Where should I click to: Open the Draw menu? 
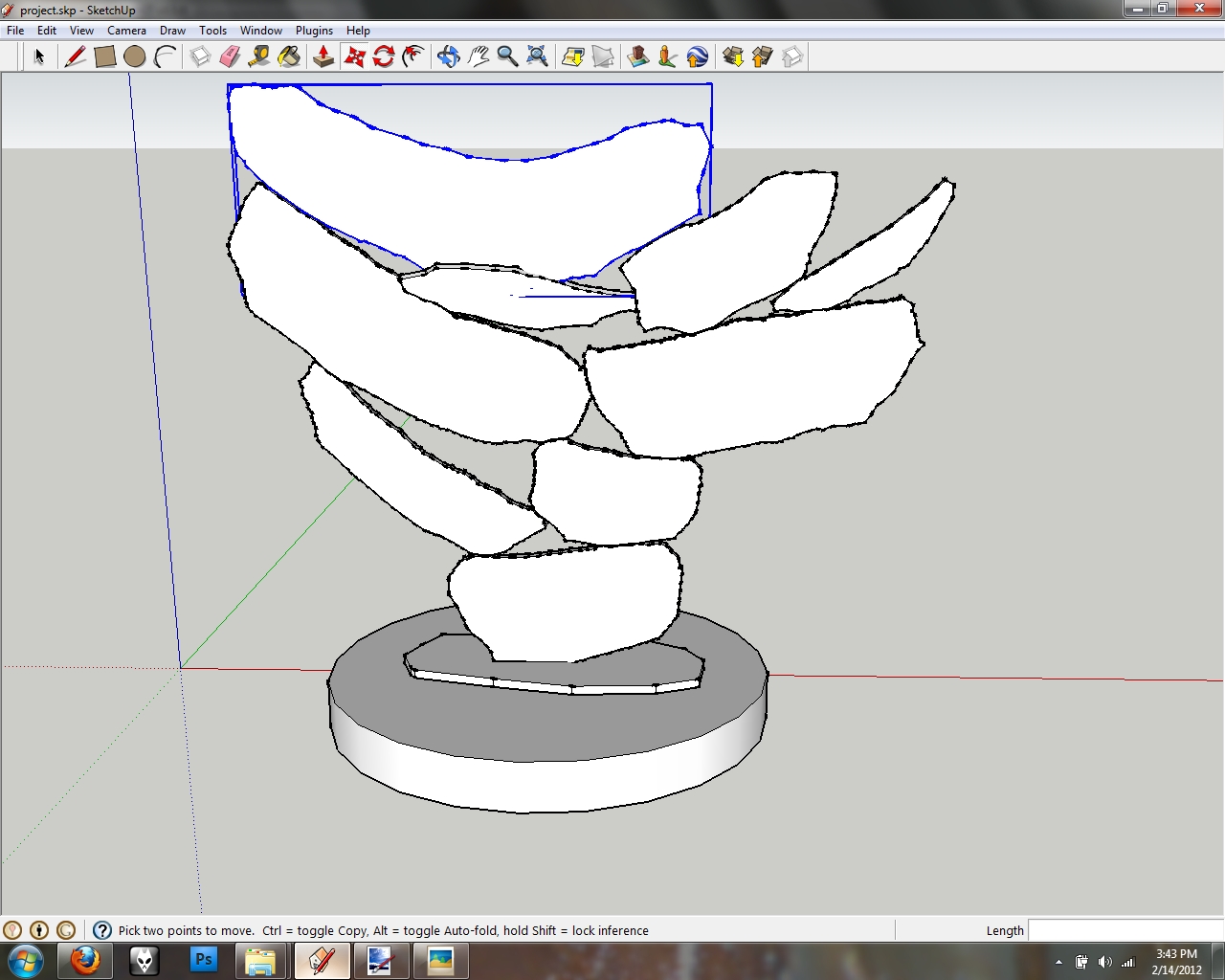coord(172,31)
